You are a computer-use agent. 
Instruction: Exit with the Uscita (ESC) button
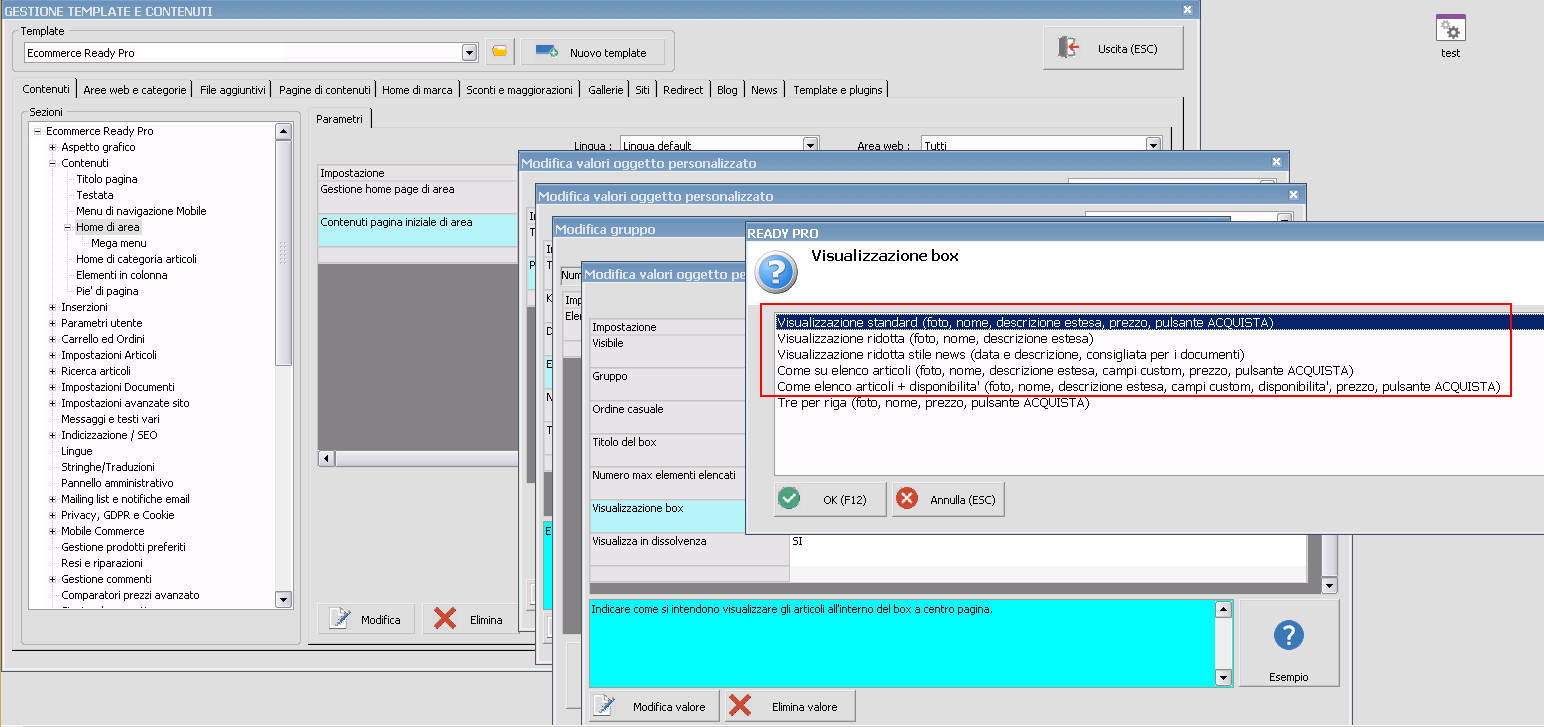coord(1113,48)
